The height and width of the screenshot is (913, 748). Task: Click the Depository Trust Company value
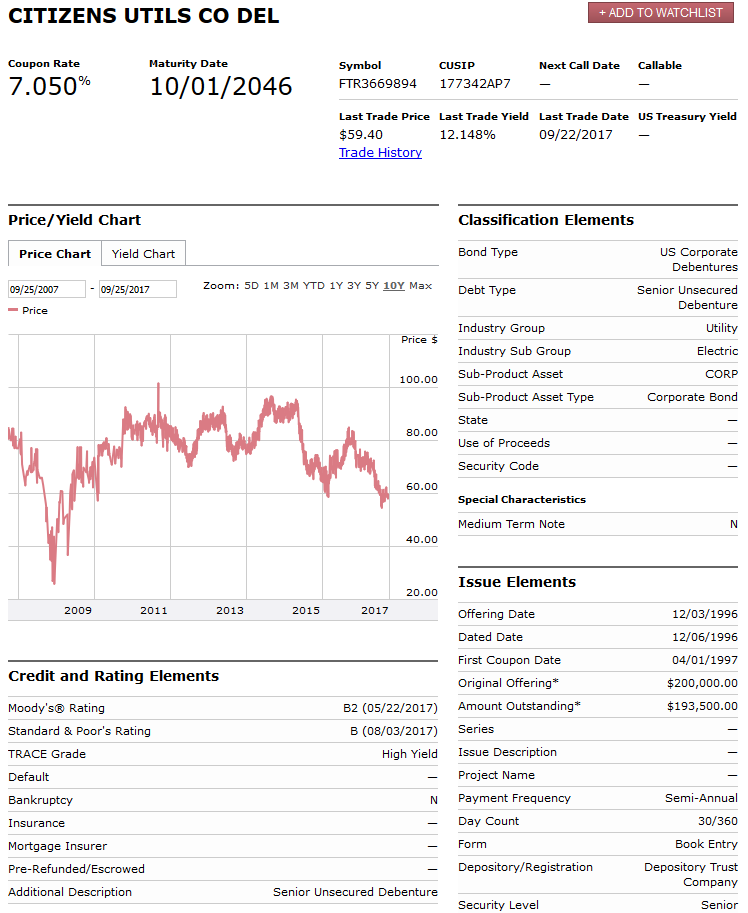click(x=691, y=875)
